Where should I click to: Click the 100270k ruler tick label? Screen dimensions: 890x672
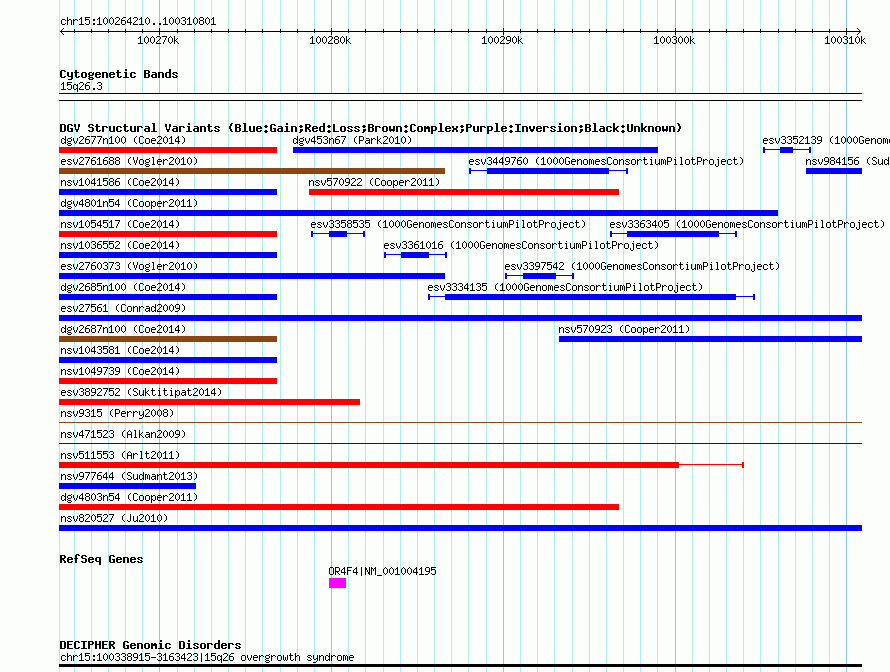158,40
